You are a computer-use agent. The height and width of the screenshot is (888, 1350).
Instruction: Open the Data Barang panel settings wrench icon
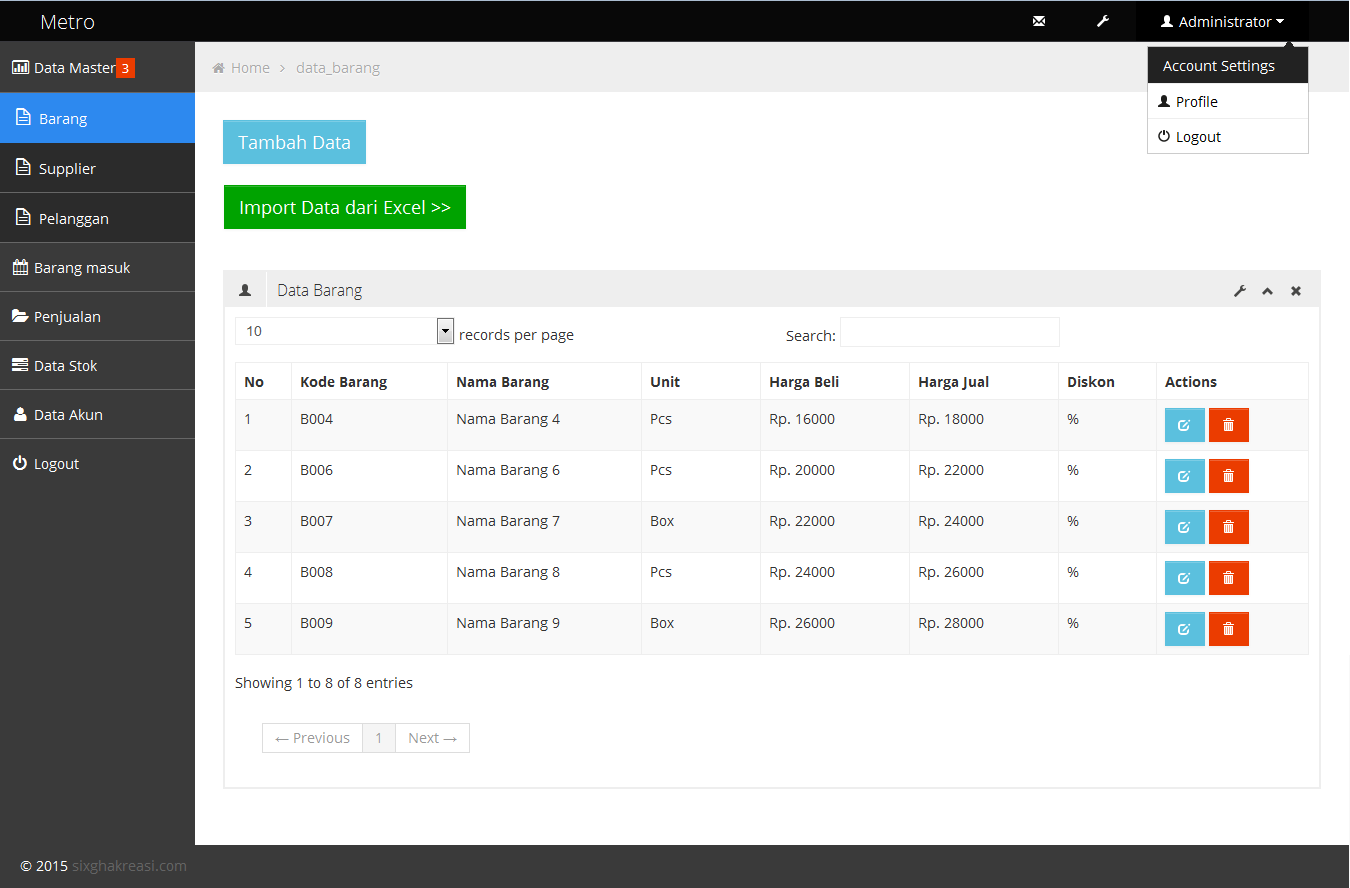tap(1240, 290)
